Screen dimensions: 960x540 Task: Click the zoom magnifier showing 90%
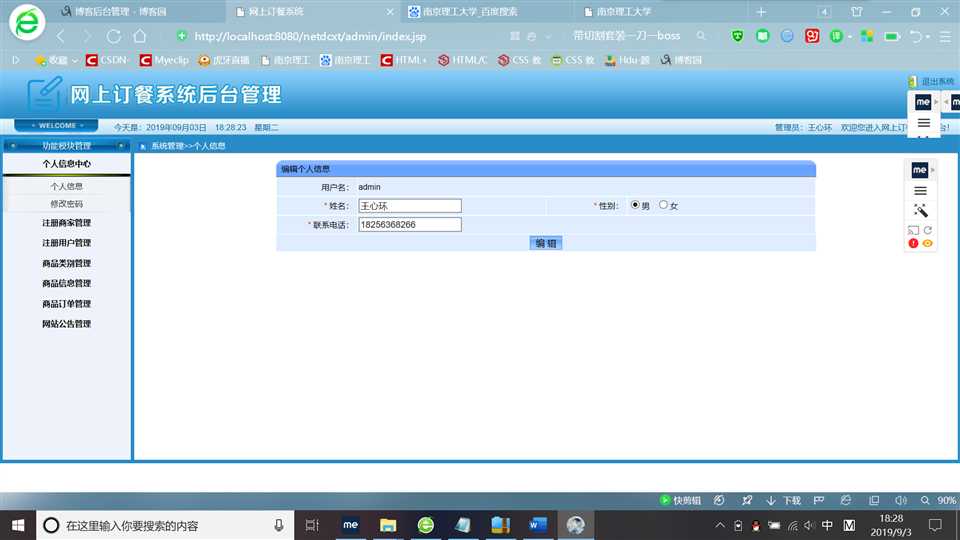coord(925,500)
